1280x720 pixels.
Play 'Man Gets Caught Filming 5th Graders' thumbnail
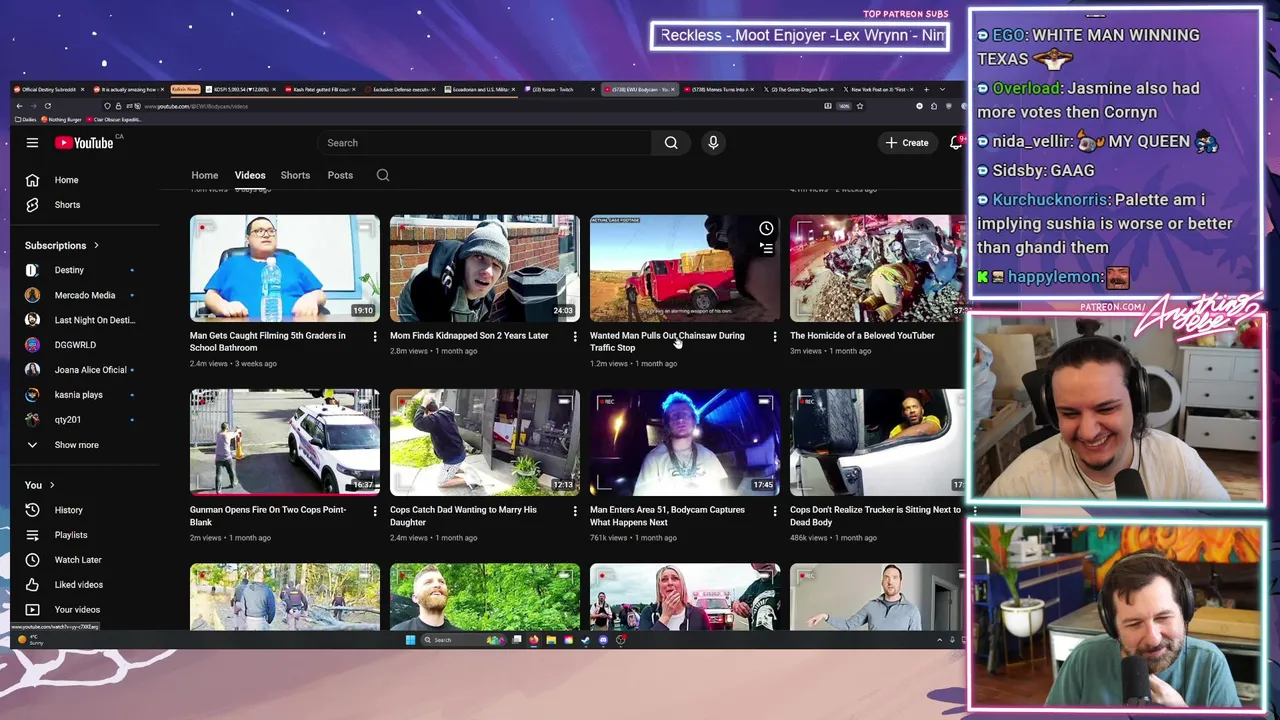point(285,268)
